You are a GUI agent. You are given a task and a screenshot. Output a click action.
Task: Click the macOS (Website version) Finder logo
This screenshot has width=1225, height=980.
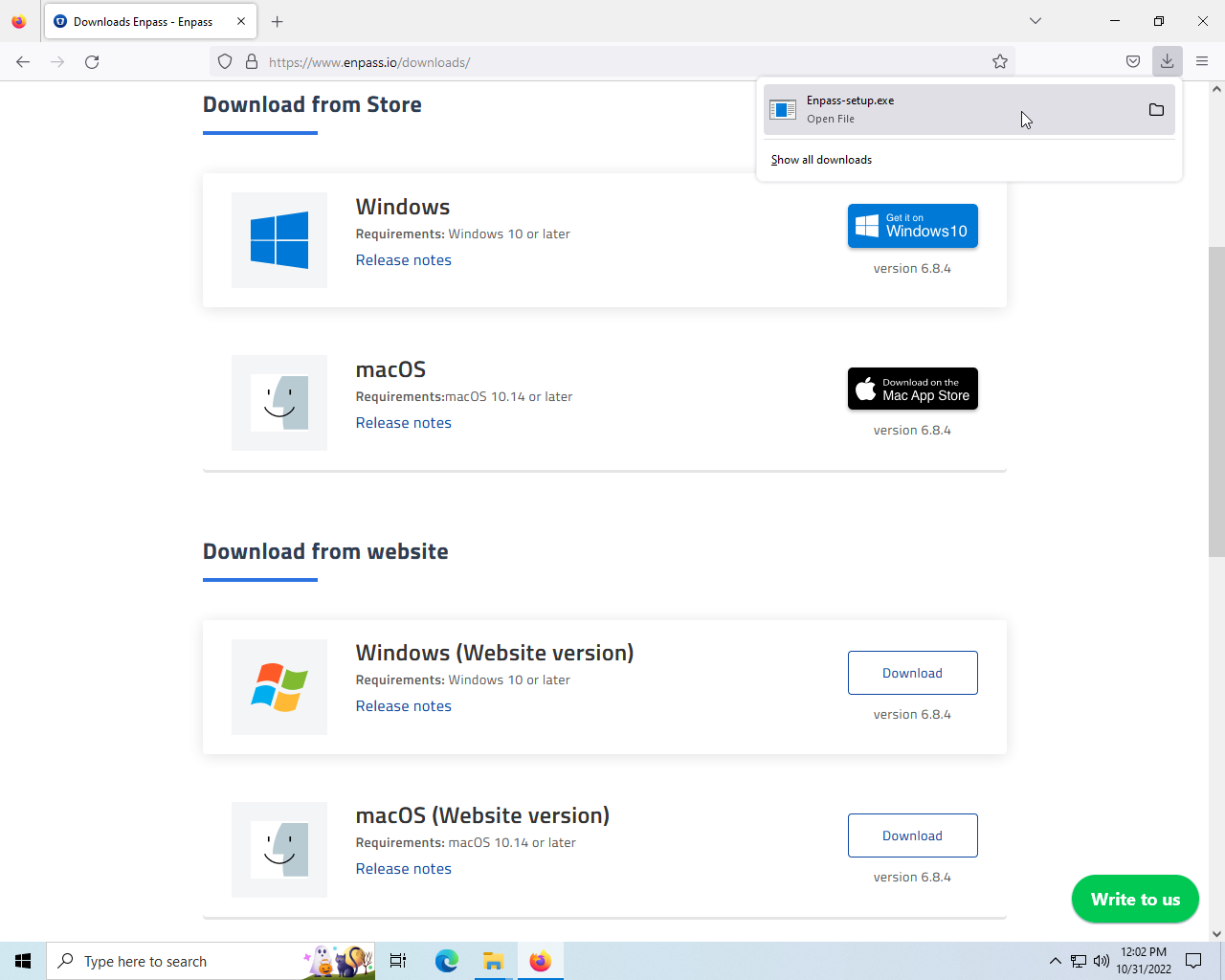click(x=279, y=850)
